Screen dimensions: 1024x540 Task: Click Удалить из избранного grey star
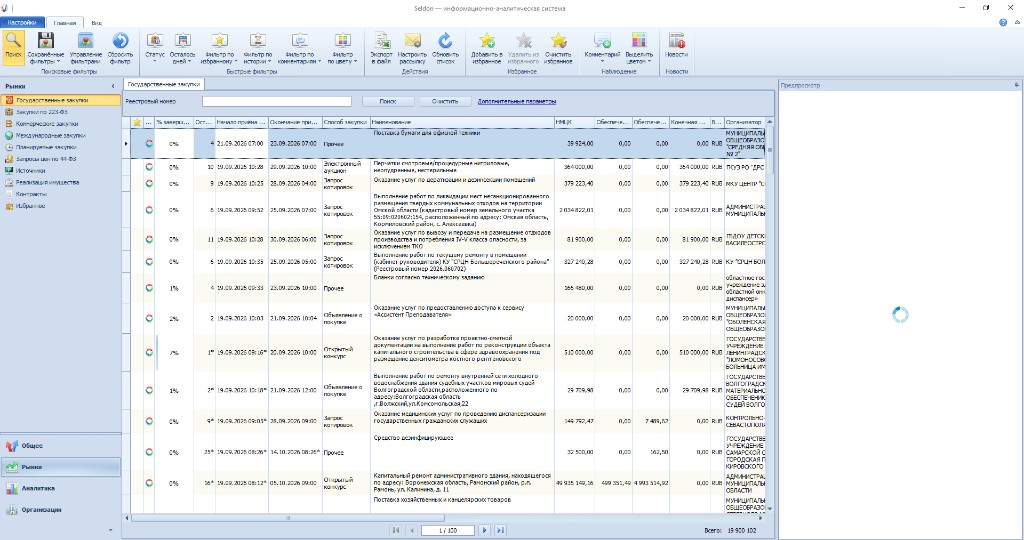point(523,47)
